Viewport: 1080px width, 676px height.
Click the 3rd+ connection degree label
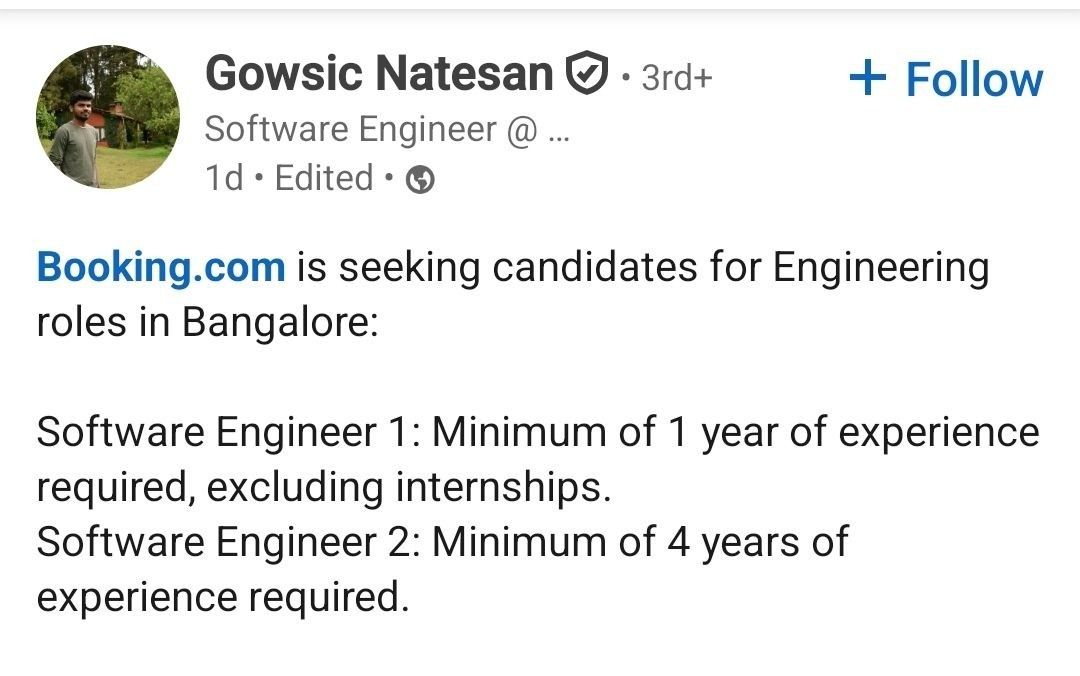[676, 78]
